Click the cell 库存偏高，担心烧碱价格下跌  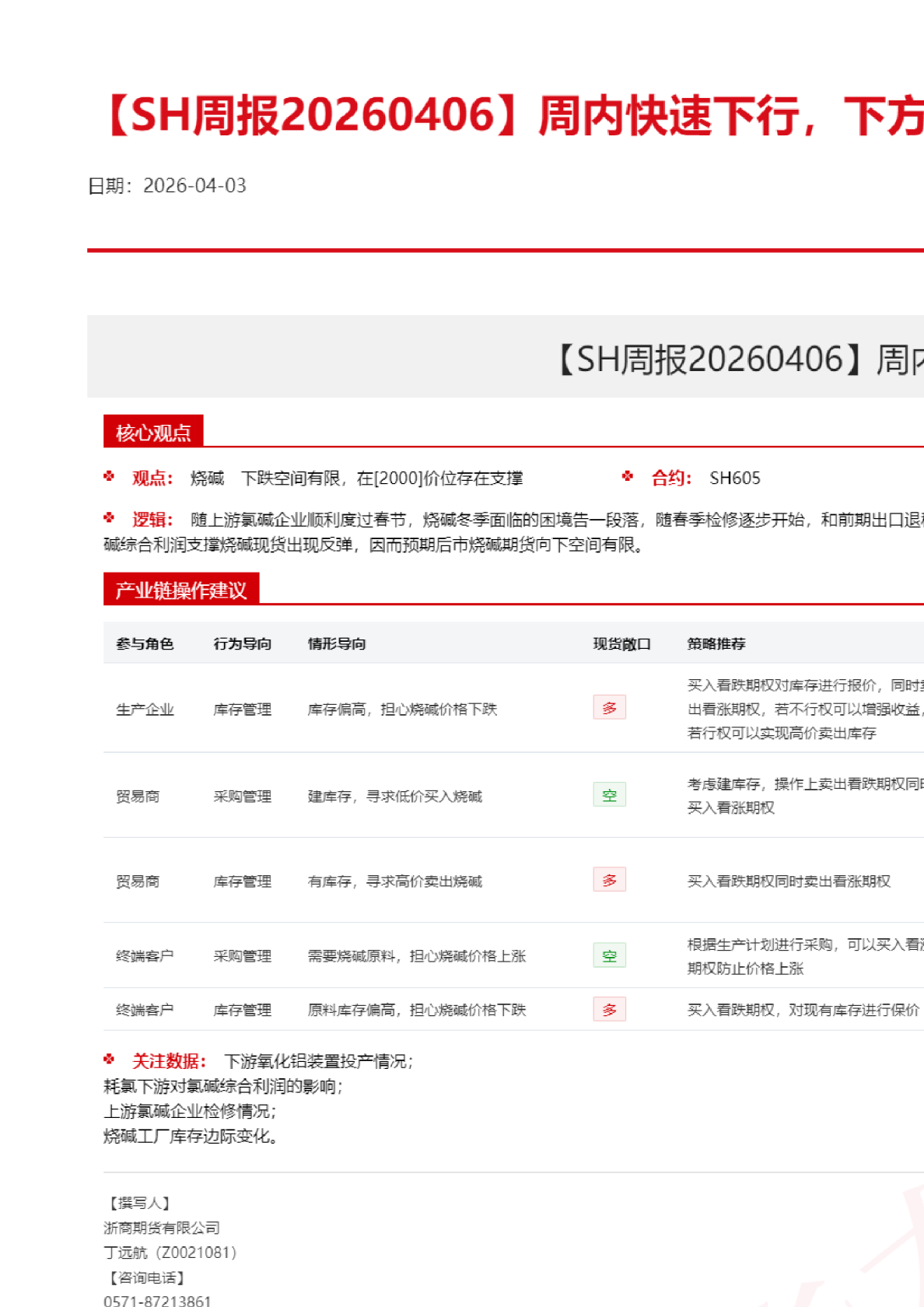402,710
